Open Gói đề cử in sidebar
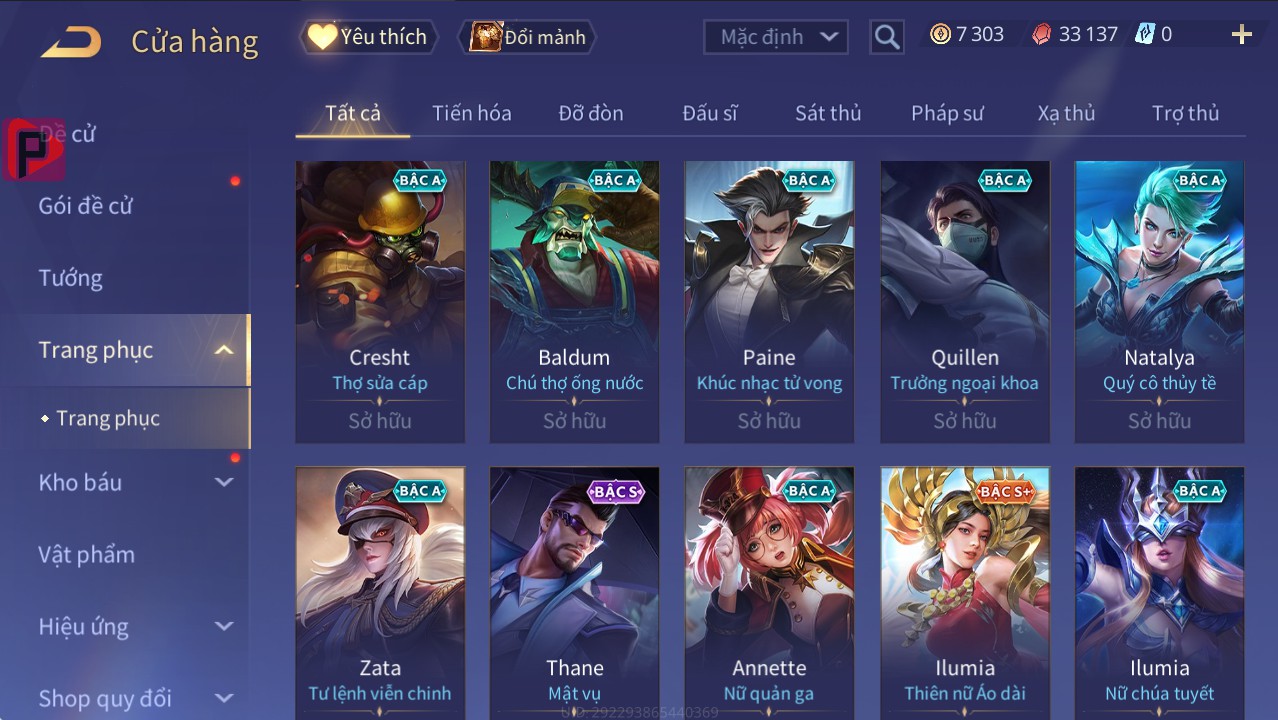1278x720 pixels. point(86,206)
